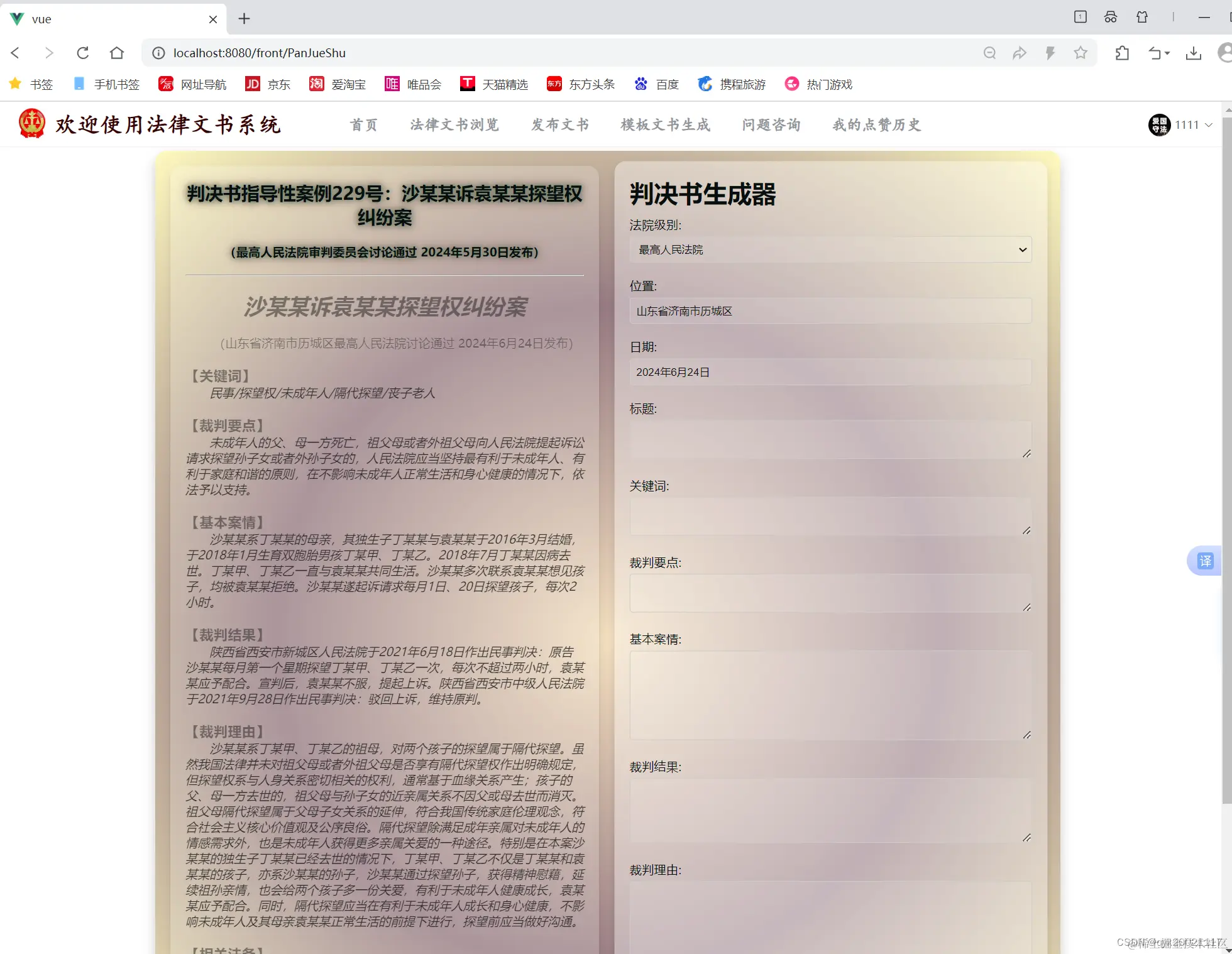Open 发布文书 menu item
1232x954 pixels.
click(560, 124)
